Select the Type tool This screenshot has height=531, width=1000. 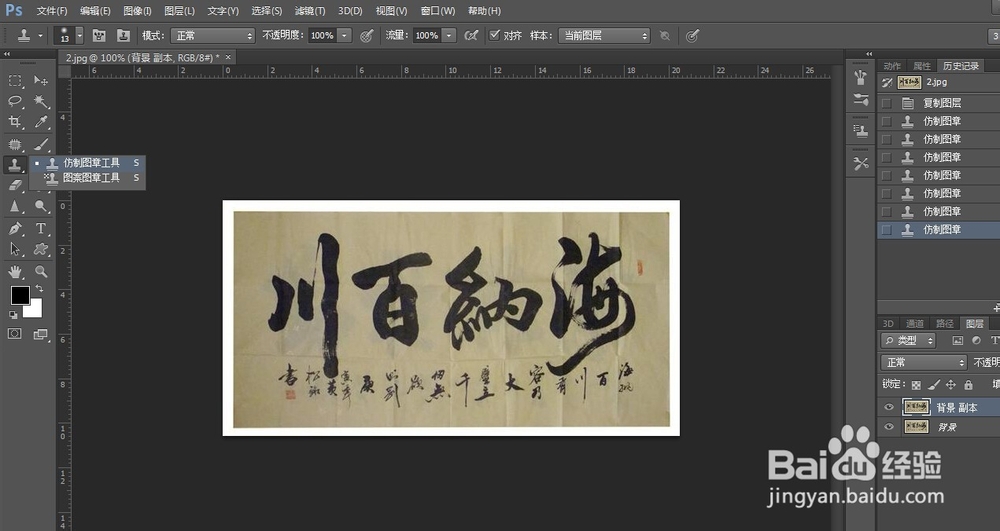click(x=41, y=228)
